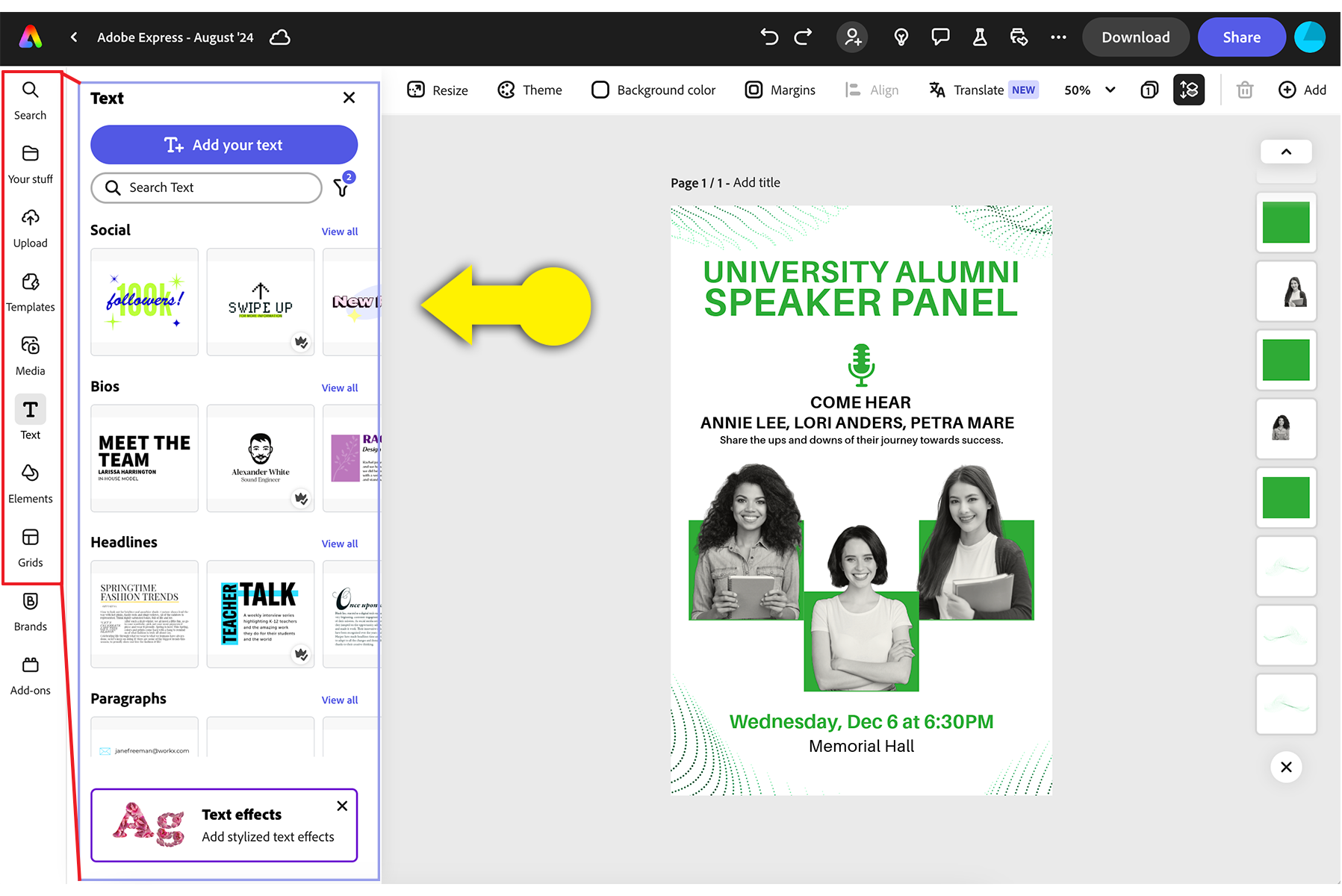Open the Media panel in sidebar
The height and width of the screenshot is (896, 1342).
tap(31, 355)
